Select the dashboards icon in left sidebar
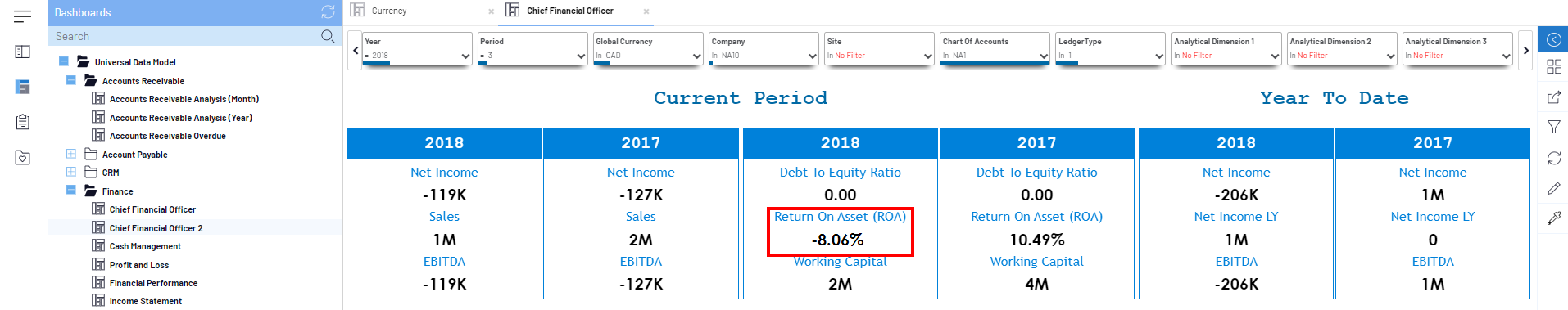Image resolution: width=1568 pixels, height=310 pixels. [23, 87]
